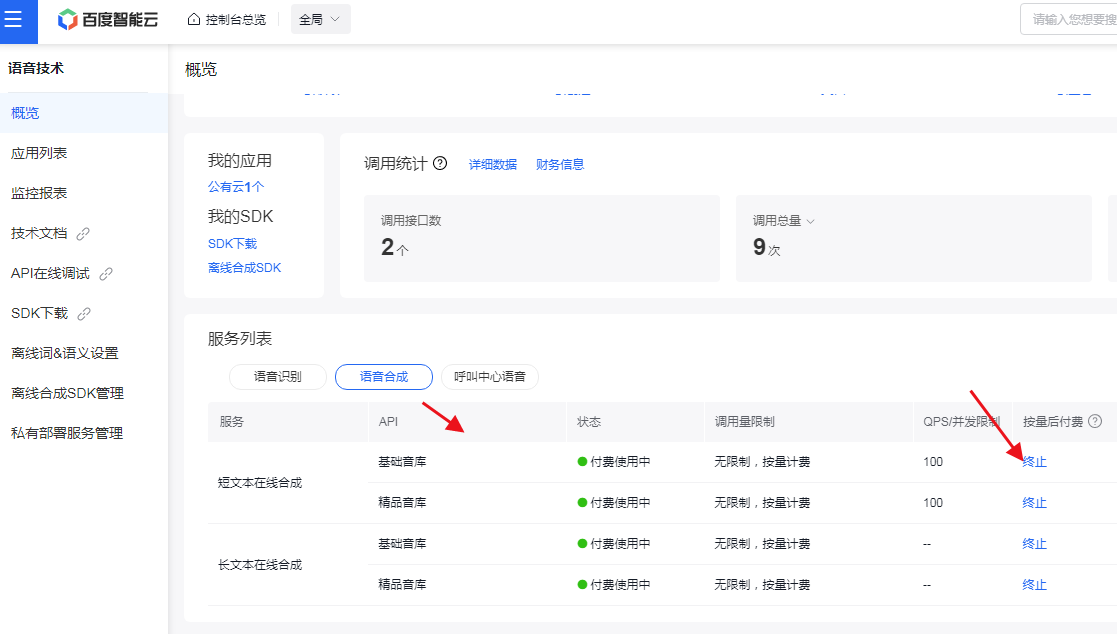The image size is (1117, 634).
Task: Open the 财务信息 link
Action: point(560,165)
